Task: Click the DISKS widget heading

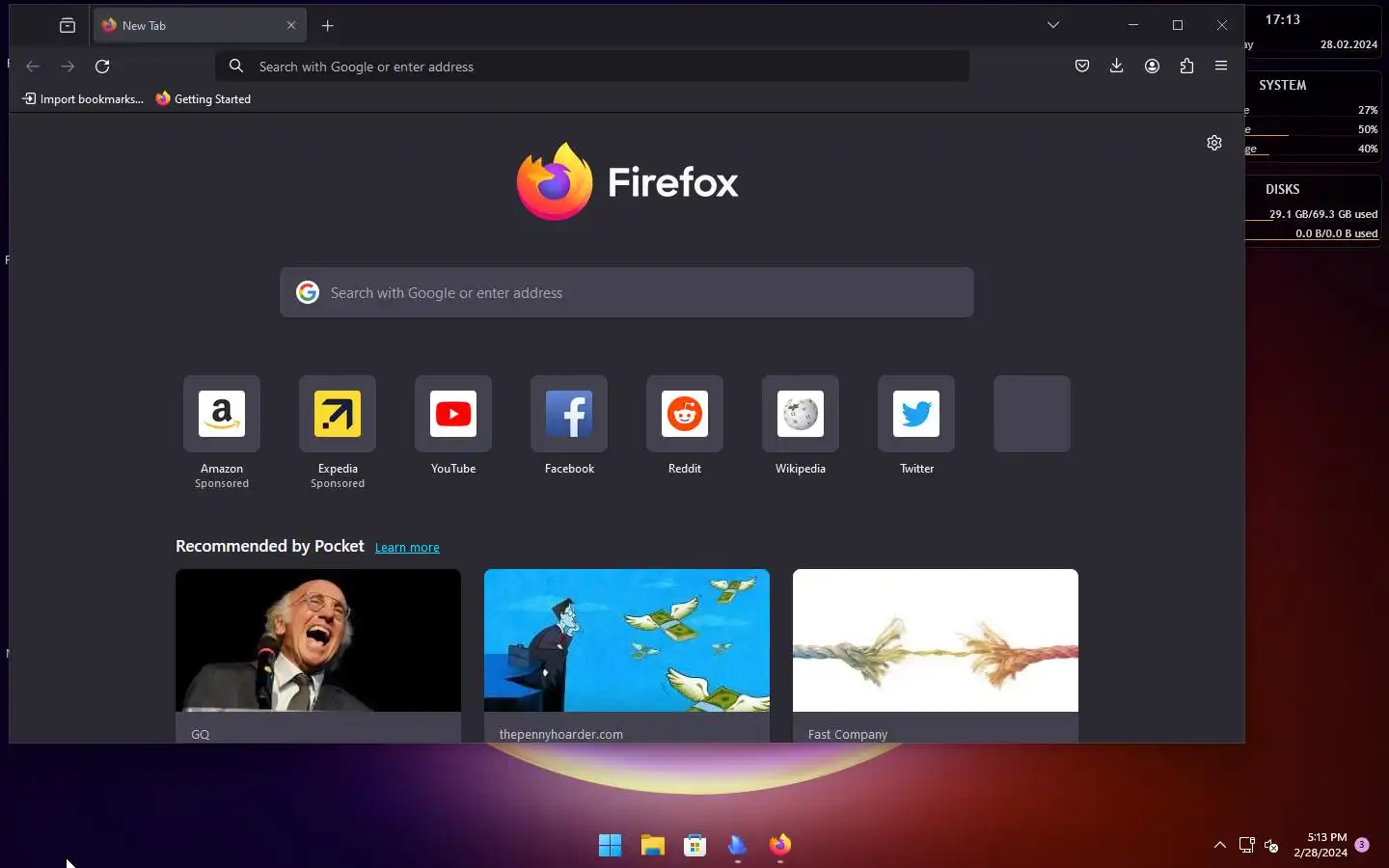Action: click(x=1283, y=190)
